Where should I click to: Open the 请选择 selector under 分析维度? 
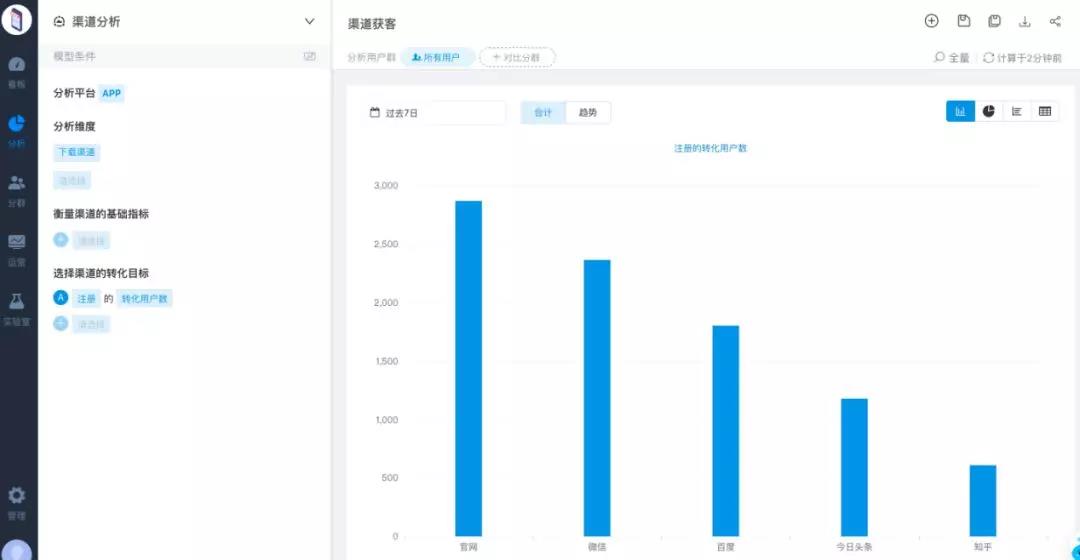72,180
